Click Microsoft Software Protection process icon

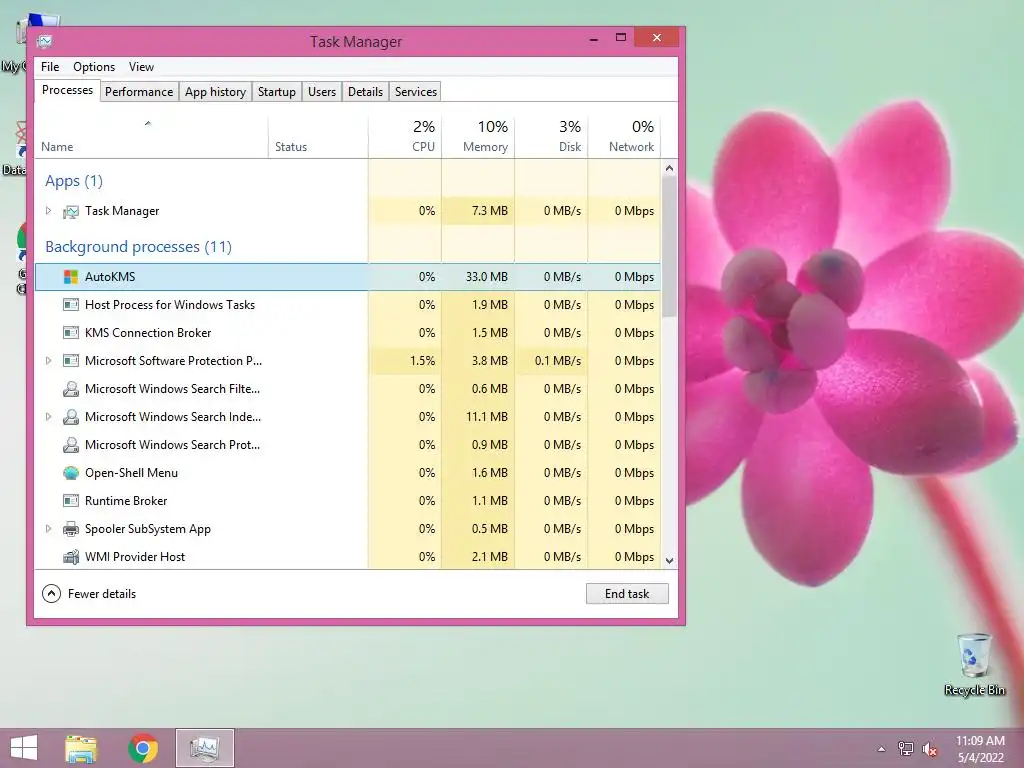click(x=71, y=361)
